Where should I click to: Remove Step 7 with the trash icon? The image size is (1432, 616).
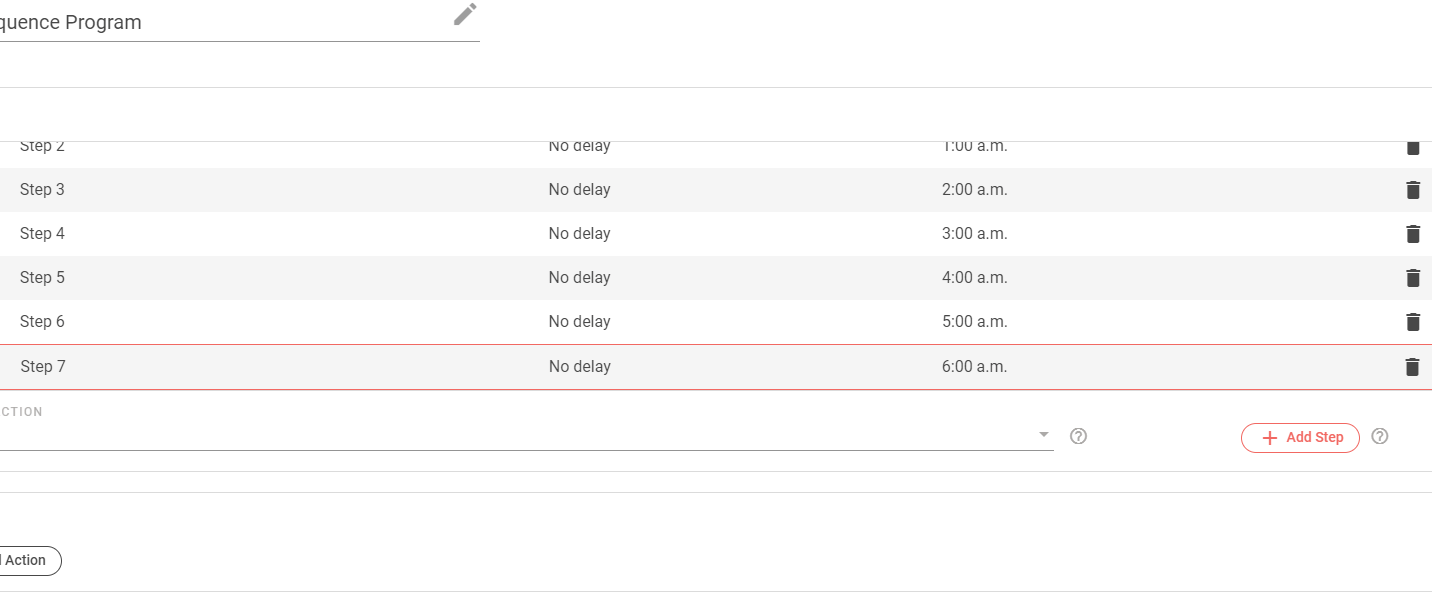pyautogui.click(x=1412, y=367)
